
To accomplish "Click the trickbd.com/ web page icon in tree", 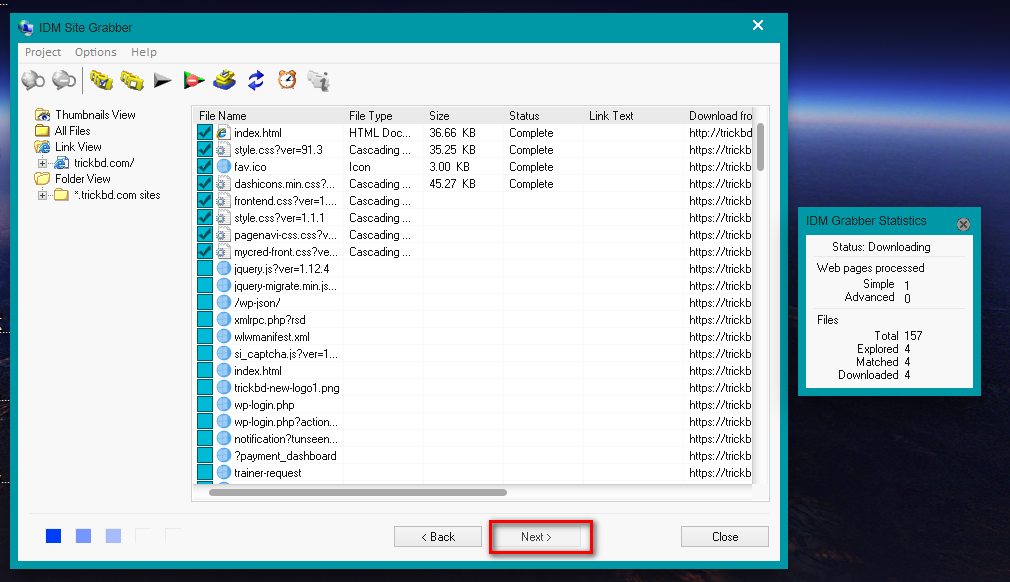I will (x=62, y=163).
